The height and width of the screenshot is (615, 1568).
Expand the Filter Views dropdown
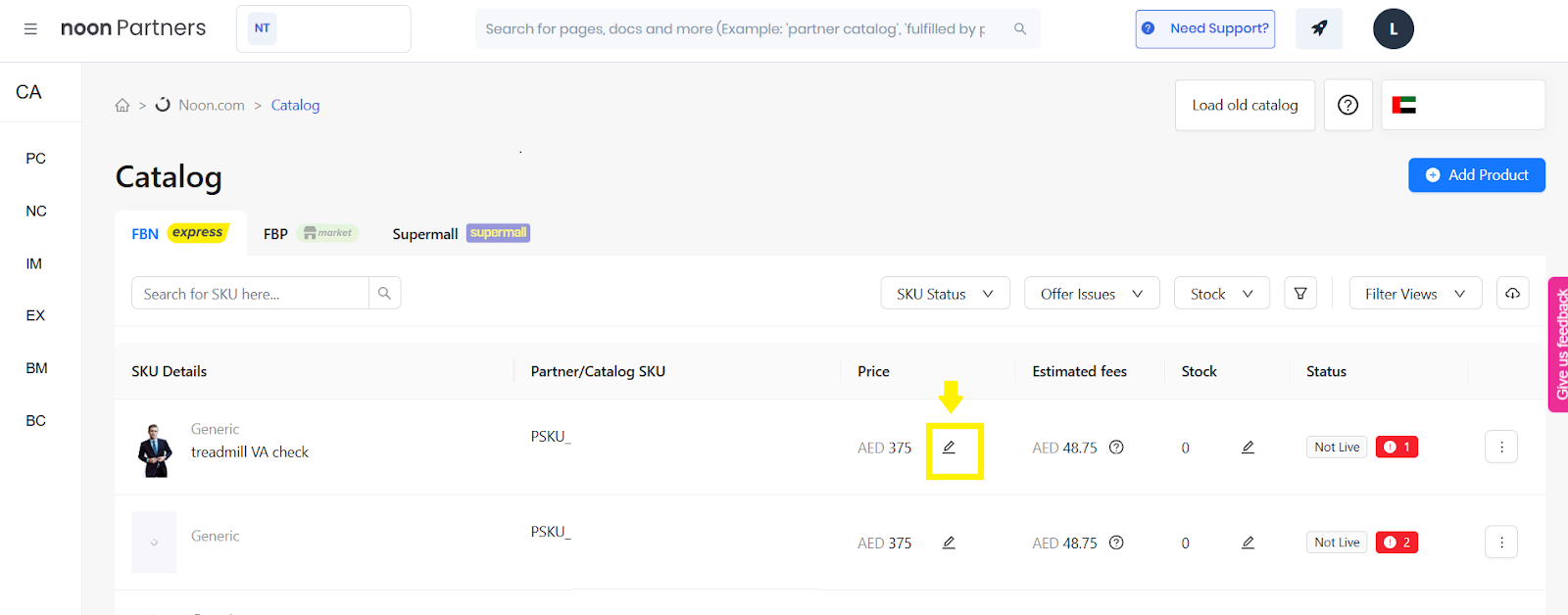(1415, 293)
